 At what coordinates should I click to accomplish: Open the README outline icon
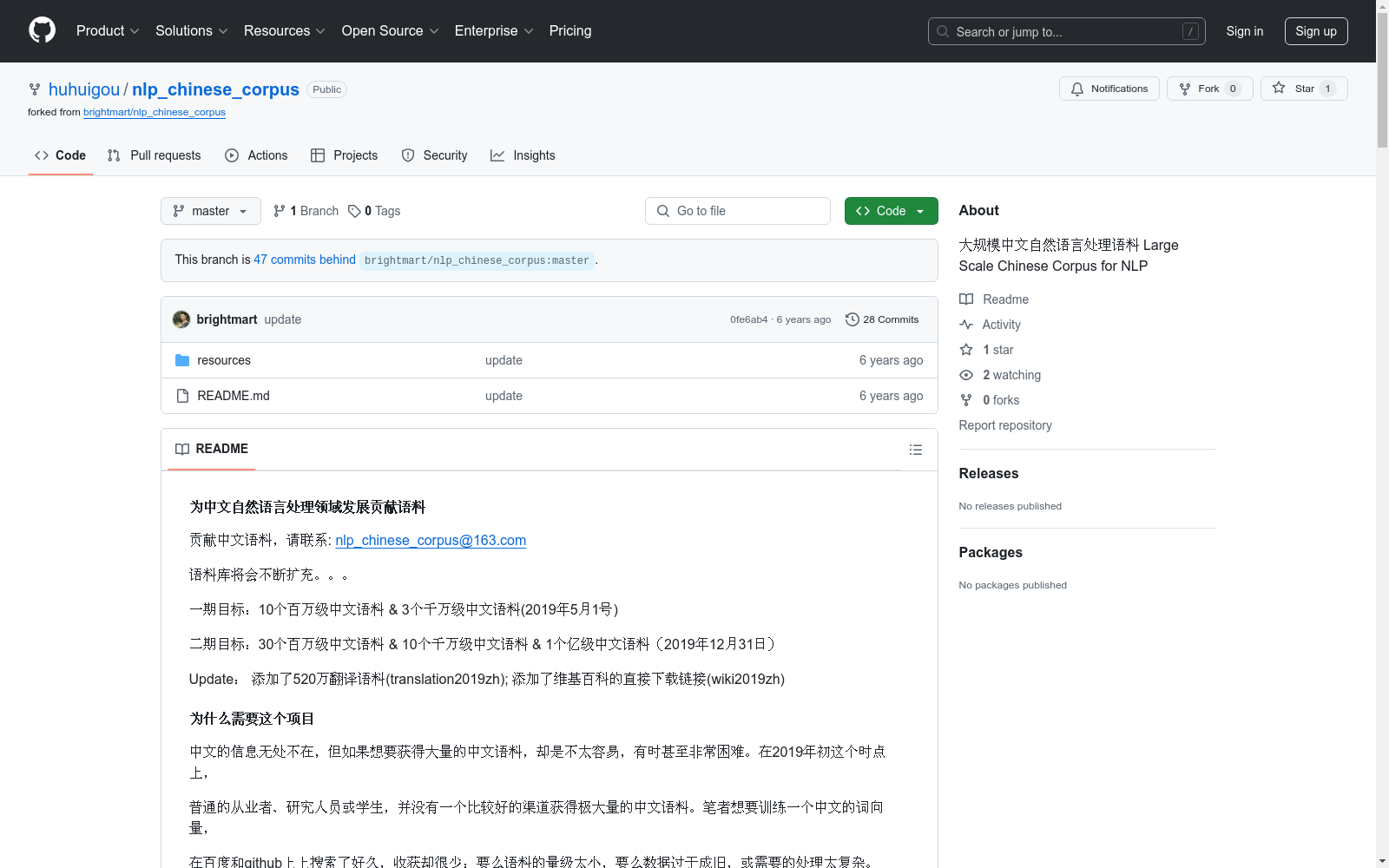[915, 450]
